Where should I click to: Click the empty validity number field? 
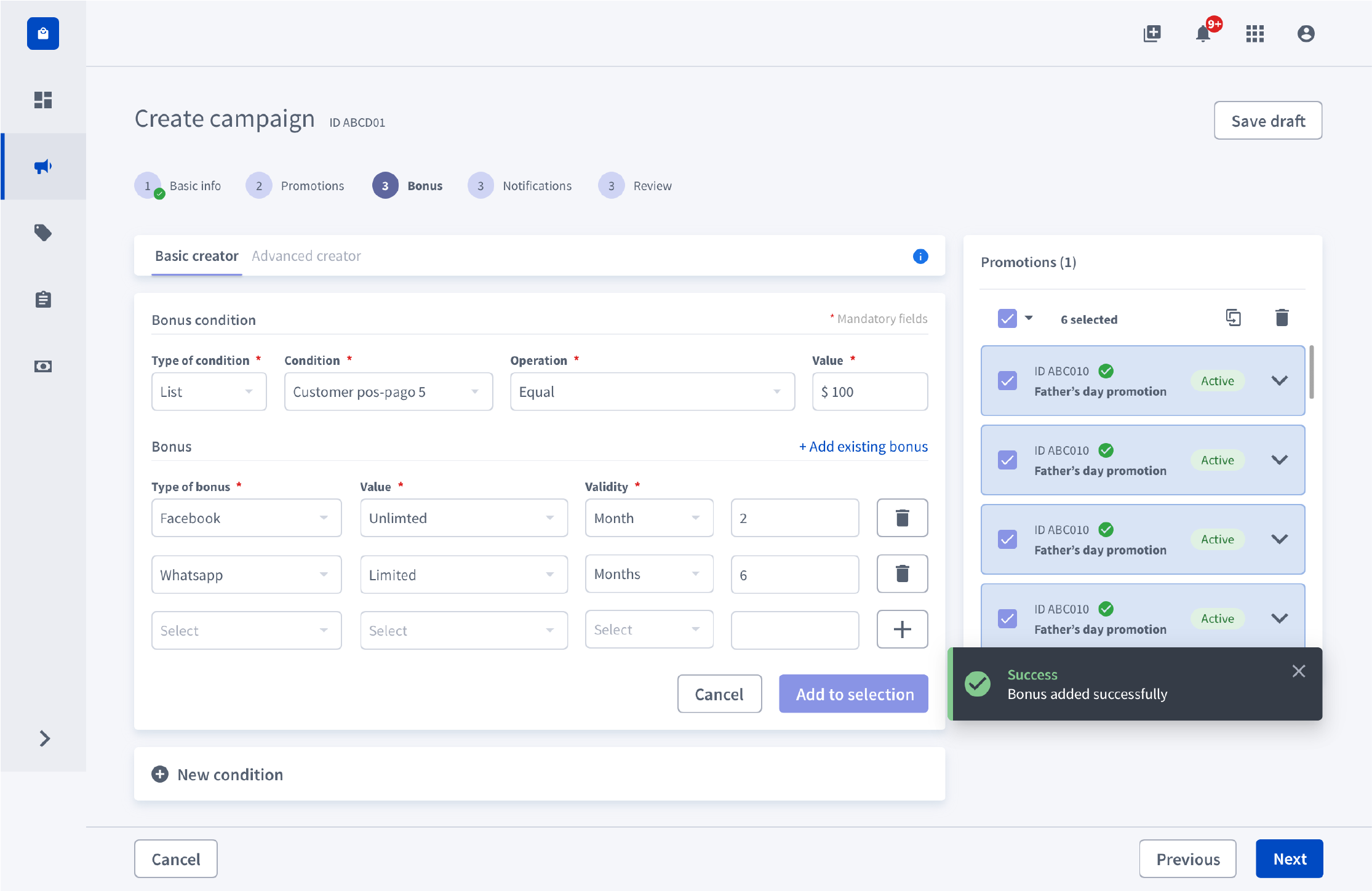point(795,630)
